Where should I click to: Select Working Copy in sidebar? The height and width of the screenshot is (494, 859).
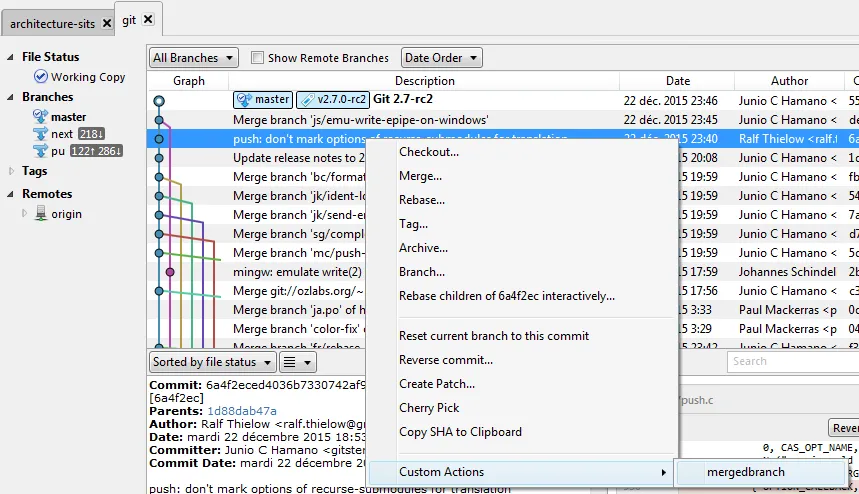tap(88, 77)
